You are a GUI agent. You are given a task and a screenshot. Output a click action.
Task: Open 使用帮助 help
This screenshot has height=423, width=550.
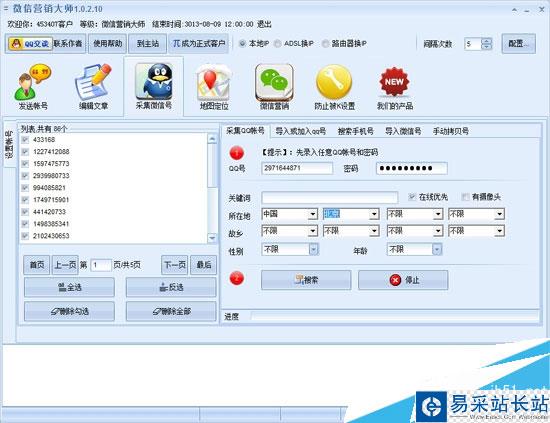107,44
